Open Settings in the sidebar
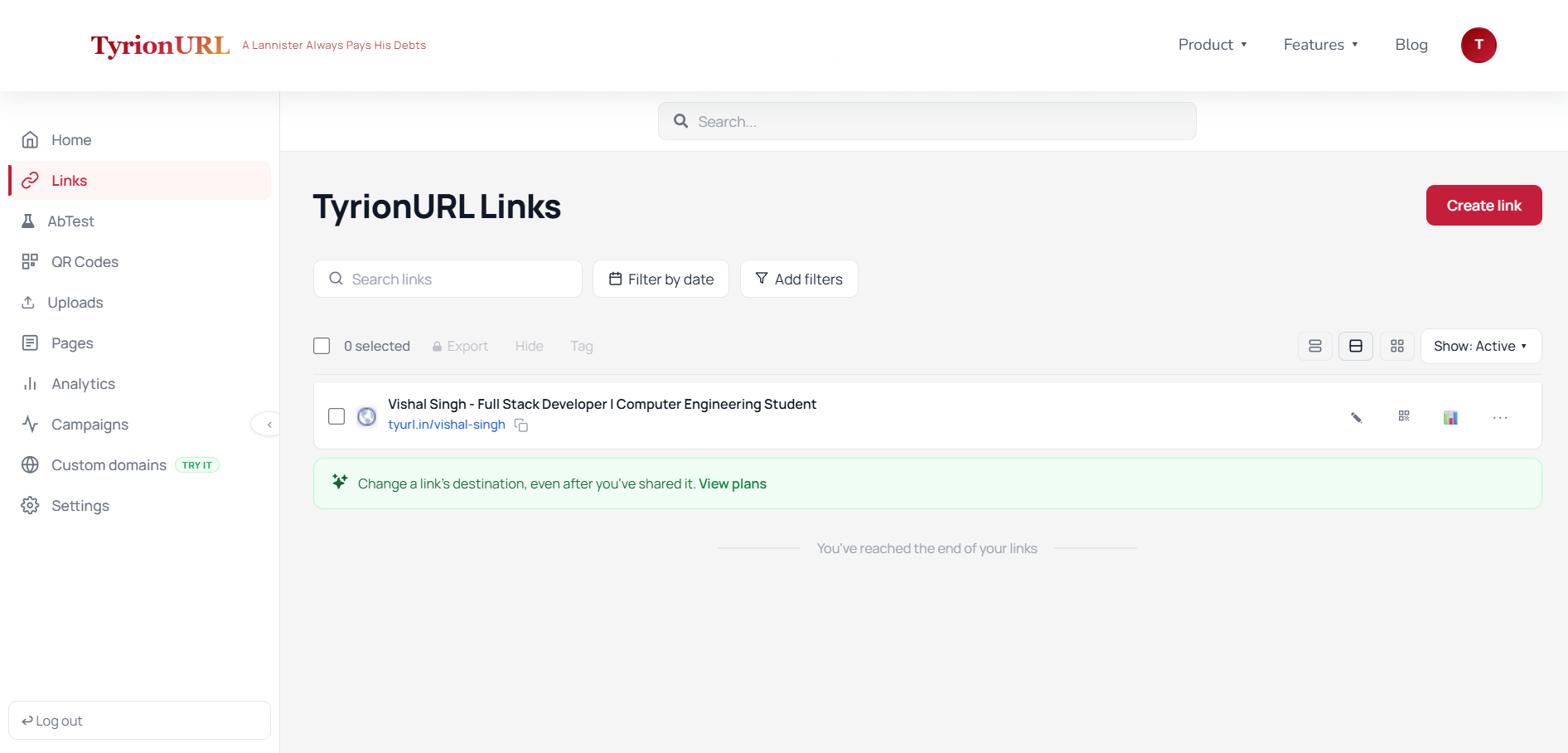Image resolution: width=1568 pixels, height=753 pixels. click(139, 506)
